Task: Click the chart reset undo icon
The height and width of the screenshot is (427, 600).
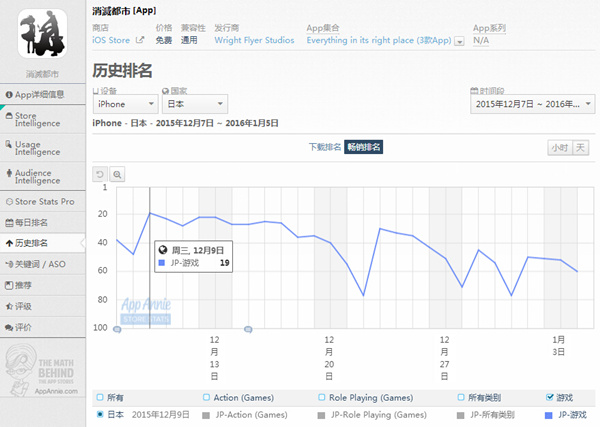Action: (100, 174)
